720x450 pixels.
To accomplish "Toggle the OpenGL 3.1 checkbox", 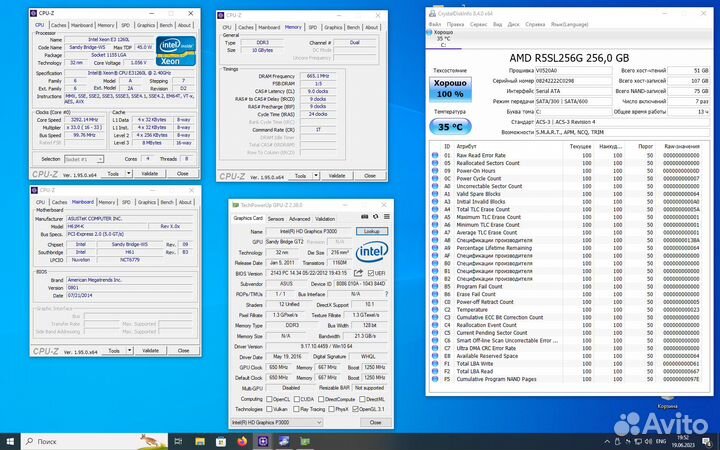I will click(355, 409).
